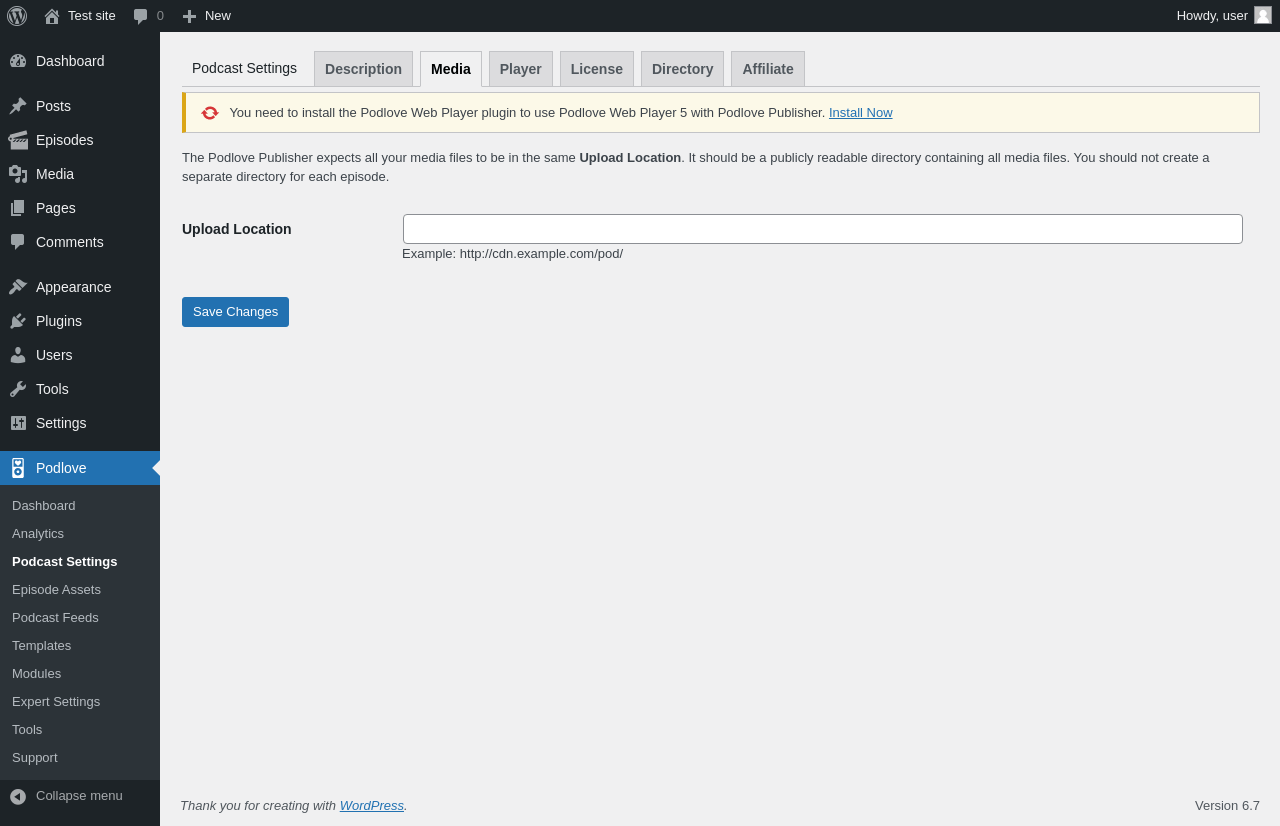
Task: Click the Plugins plug icon
Action: click(18, 321)
